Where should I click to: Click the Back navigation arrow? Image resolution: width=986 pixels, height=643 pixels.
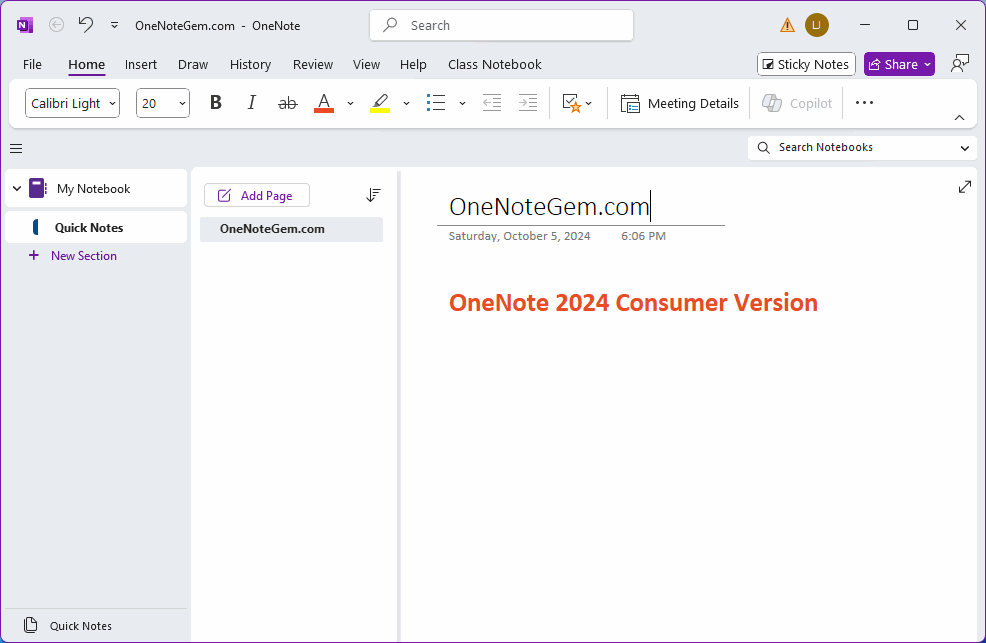[x=57, y=25]
